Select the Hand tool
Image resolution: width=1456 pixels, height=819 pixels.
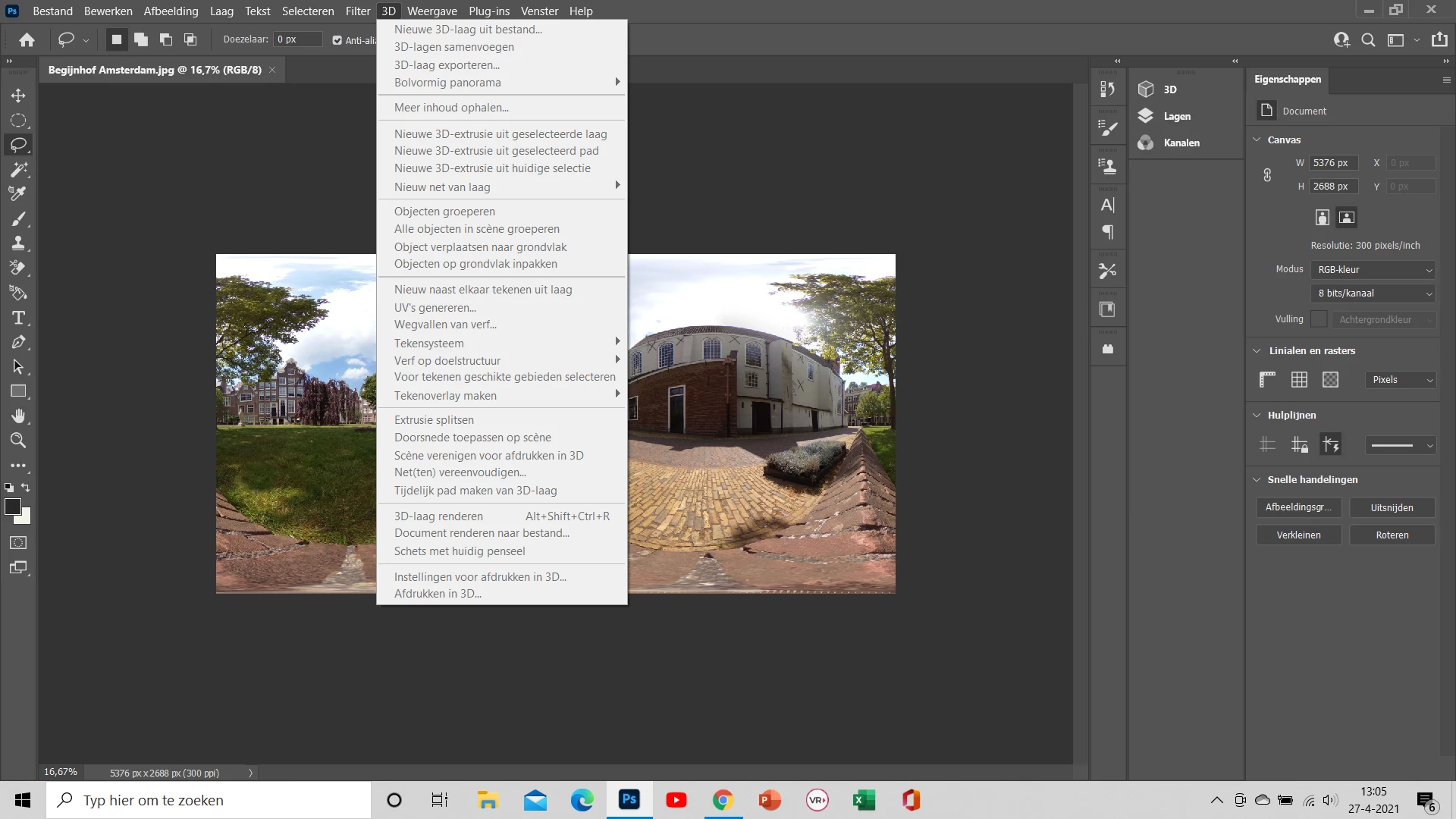(x=18, y=416)
